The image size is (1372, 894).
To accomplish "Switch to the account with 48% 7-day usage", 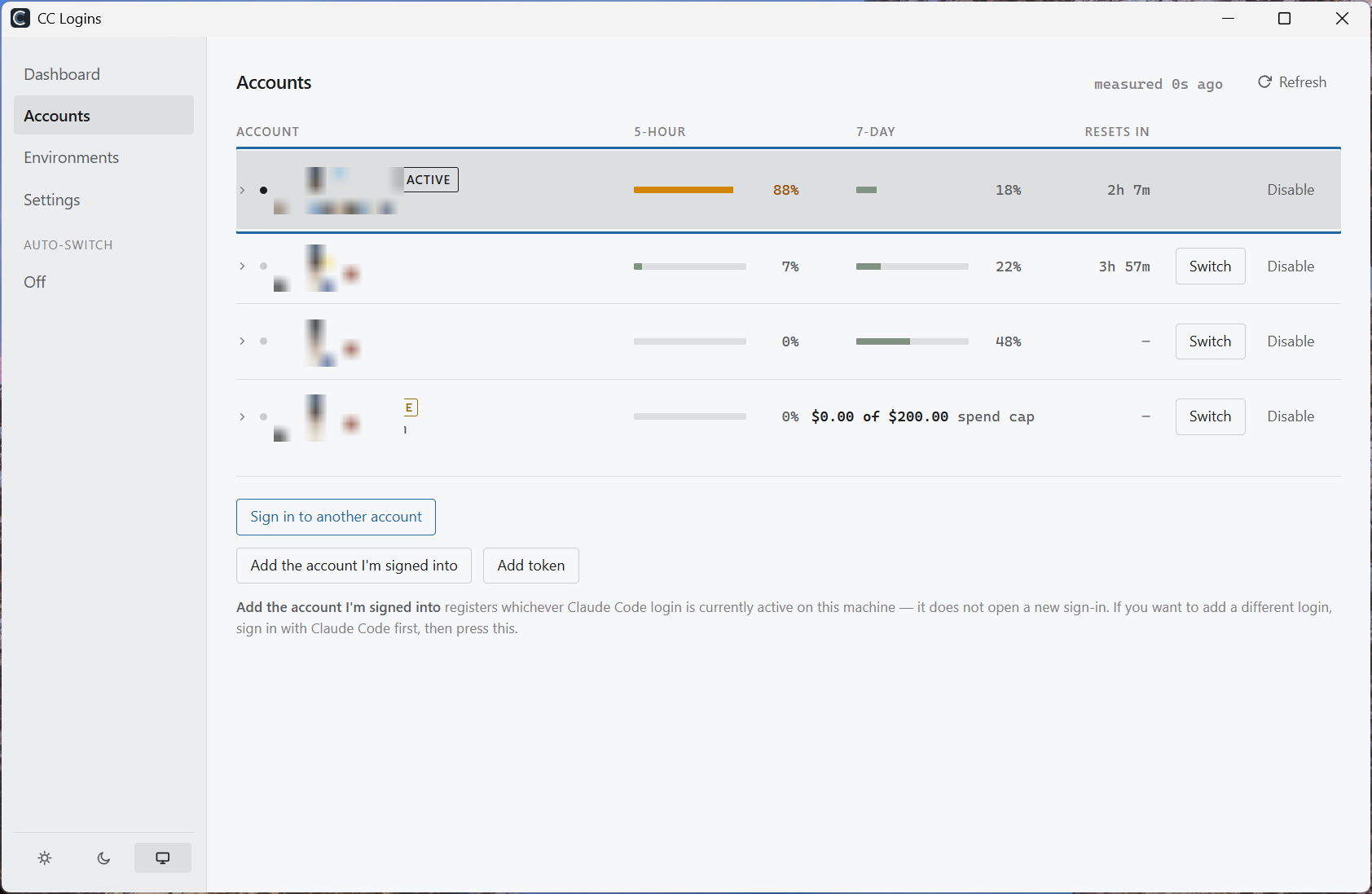I will (1210, 341).
